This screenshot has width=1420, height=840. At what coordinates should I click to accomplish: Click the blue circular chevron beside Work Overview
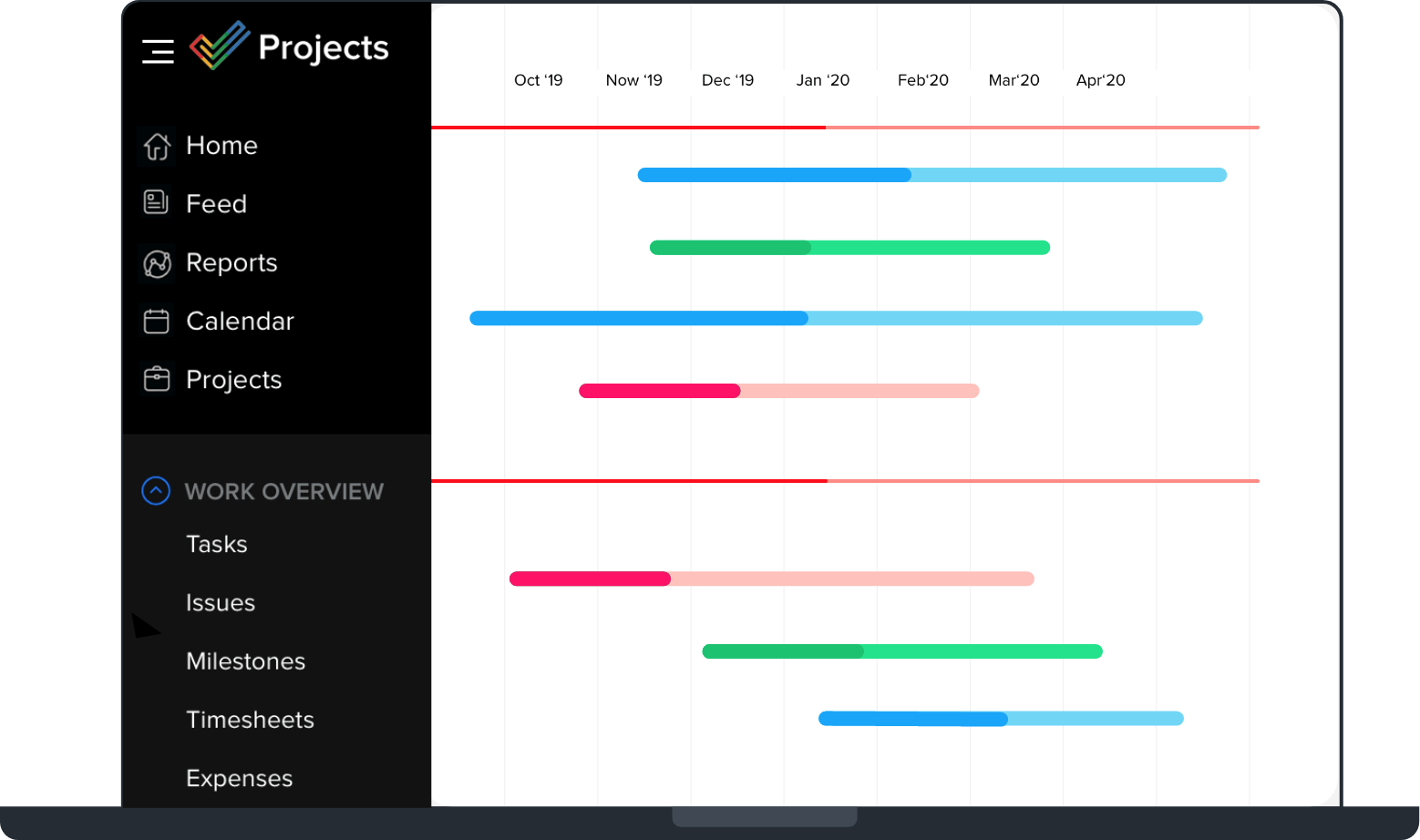pos(156,491)
